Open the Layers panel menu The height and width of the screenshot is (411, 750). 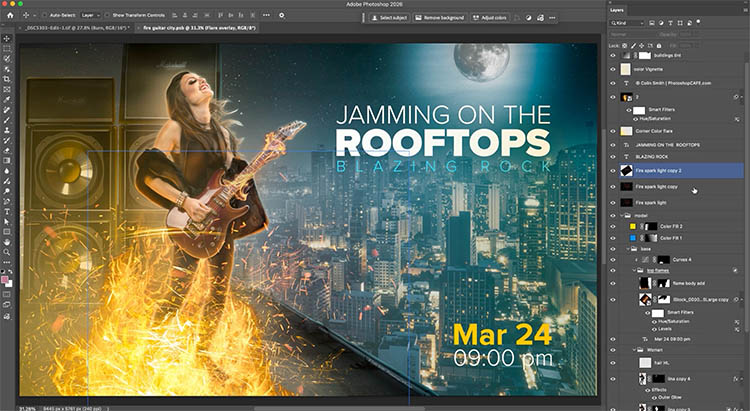coord(744,10)
